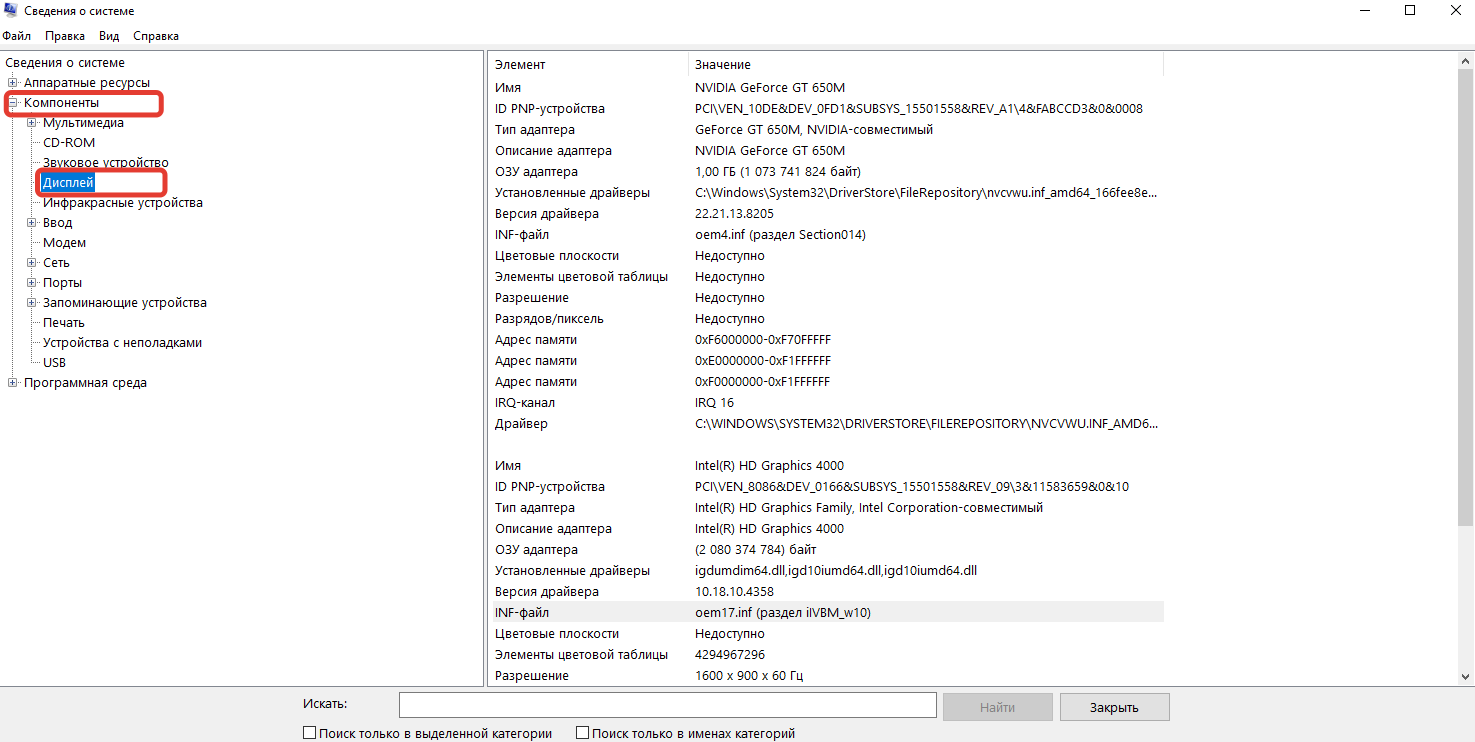
Task: Open the Правка menu
Action: (x=65, y=36)
